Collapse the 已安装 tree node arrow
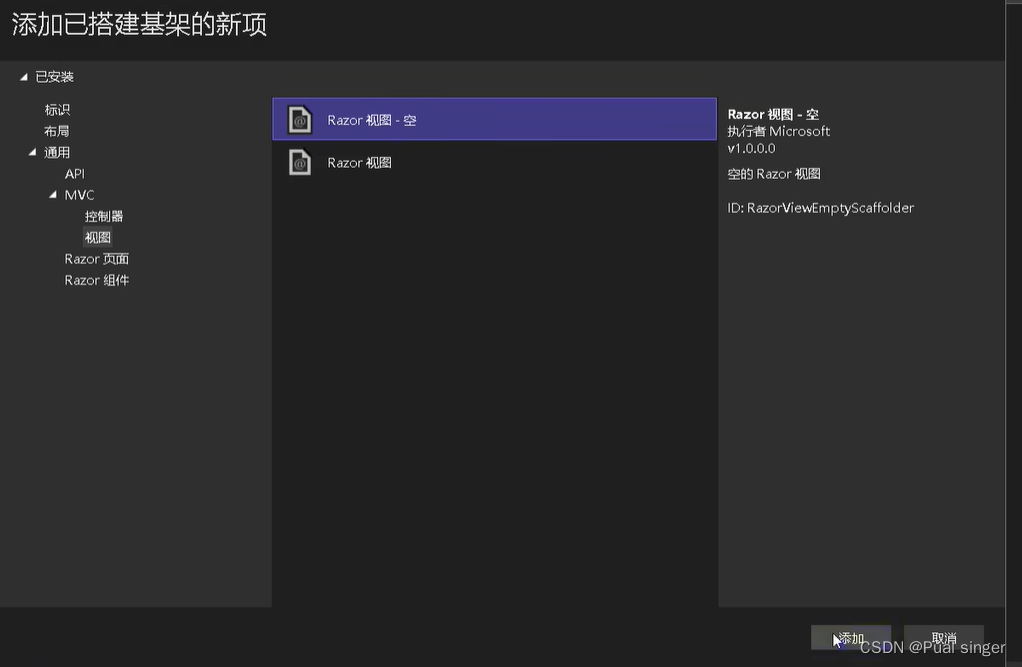This screenshot has width=1022, height=667. point(23,77)
